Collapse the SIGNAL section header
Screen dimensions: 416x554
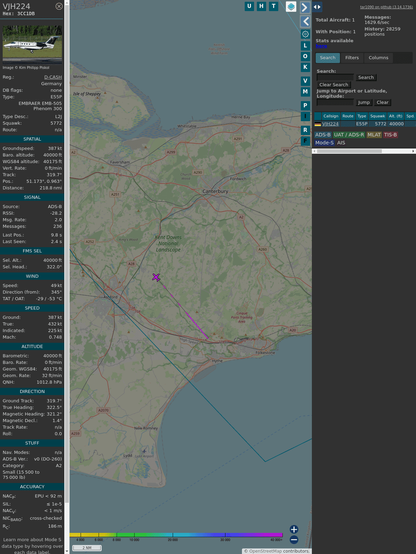(x=32, y=197)
